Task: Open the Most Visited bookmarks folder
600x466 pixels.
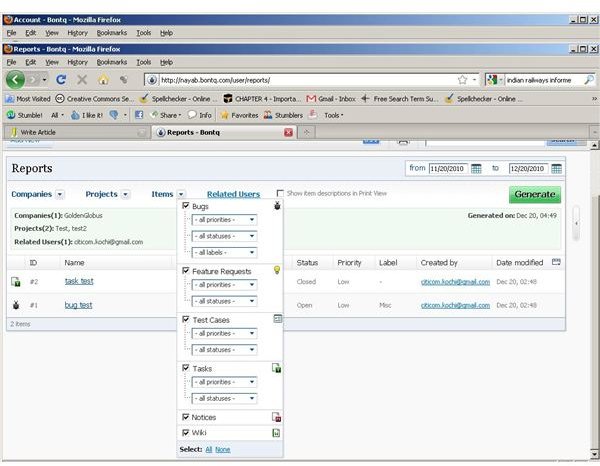Action: (x=28, y=99)
